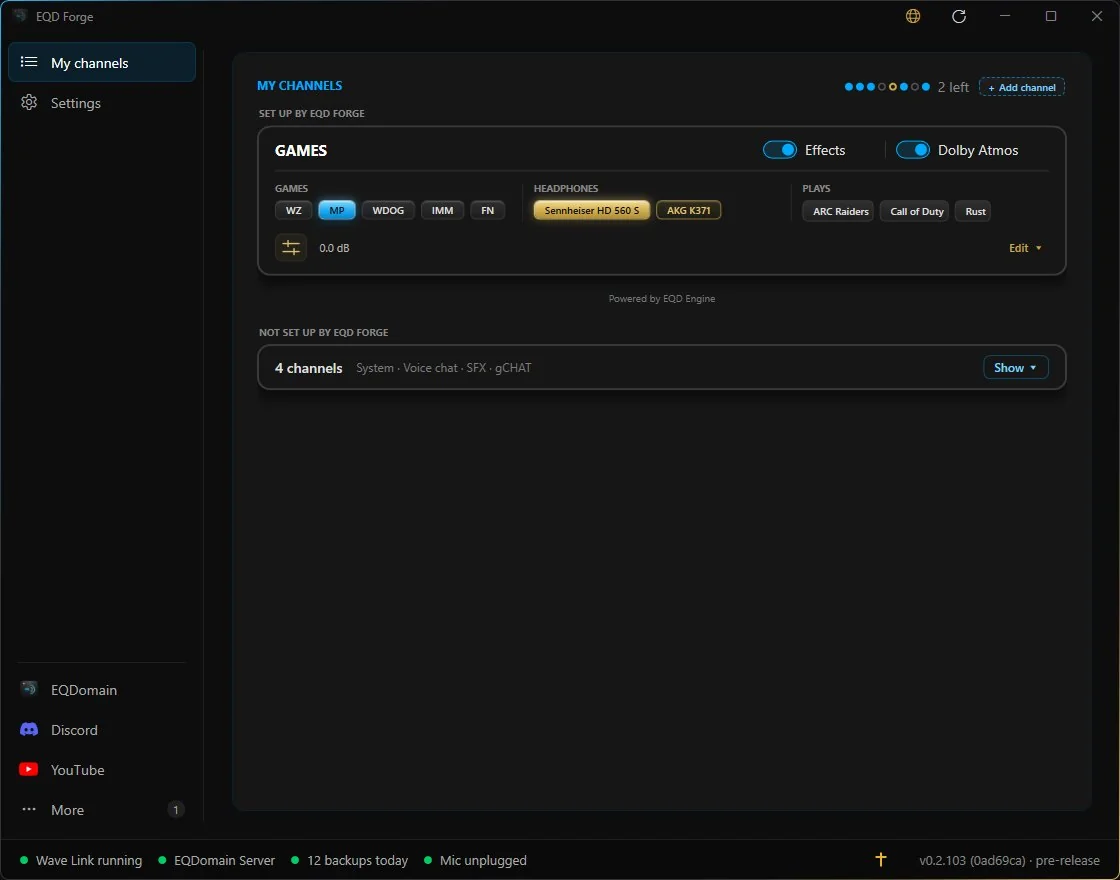The width and height of the screenshot is (1120, 880).
Task: Click the System · Voice chat channel list
Action: (x=444, y=368)
